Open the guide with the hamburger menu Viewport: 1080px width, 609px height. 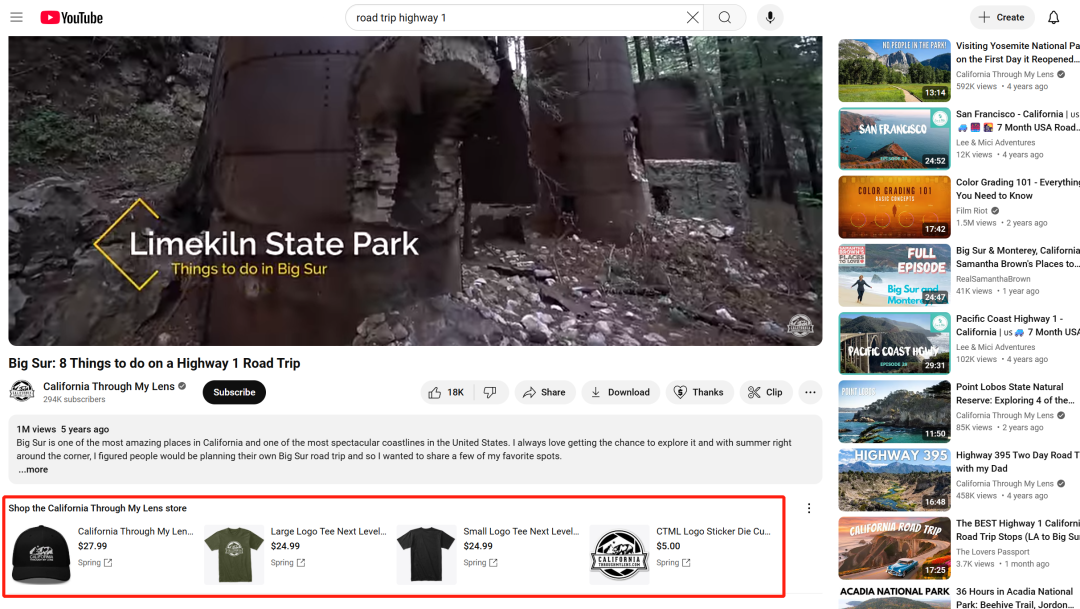[x=16, y=17]
